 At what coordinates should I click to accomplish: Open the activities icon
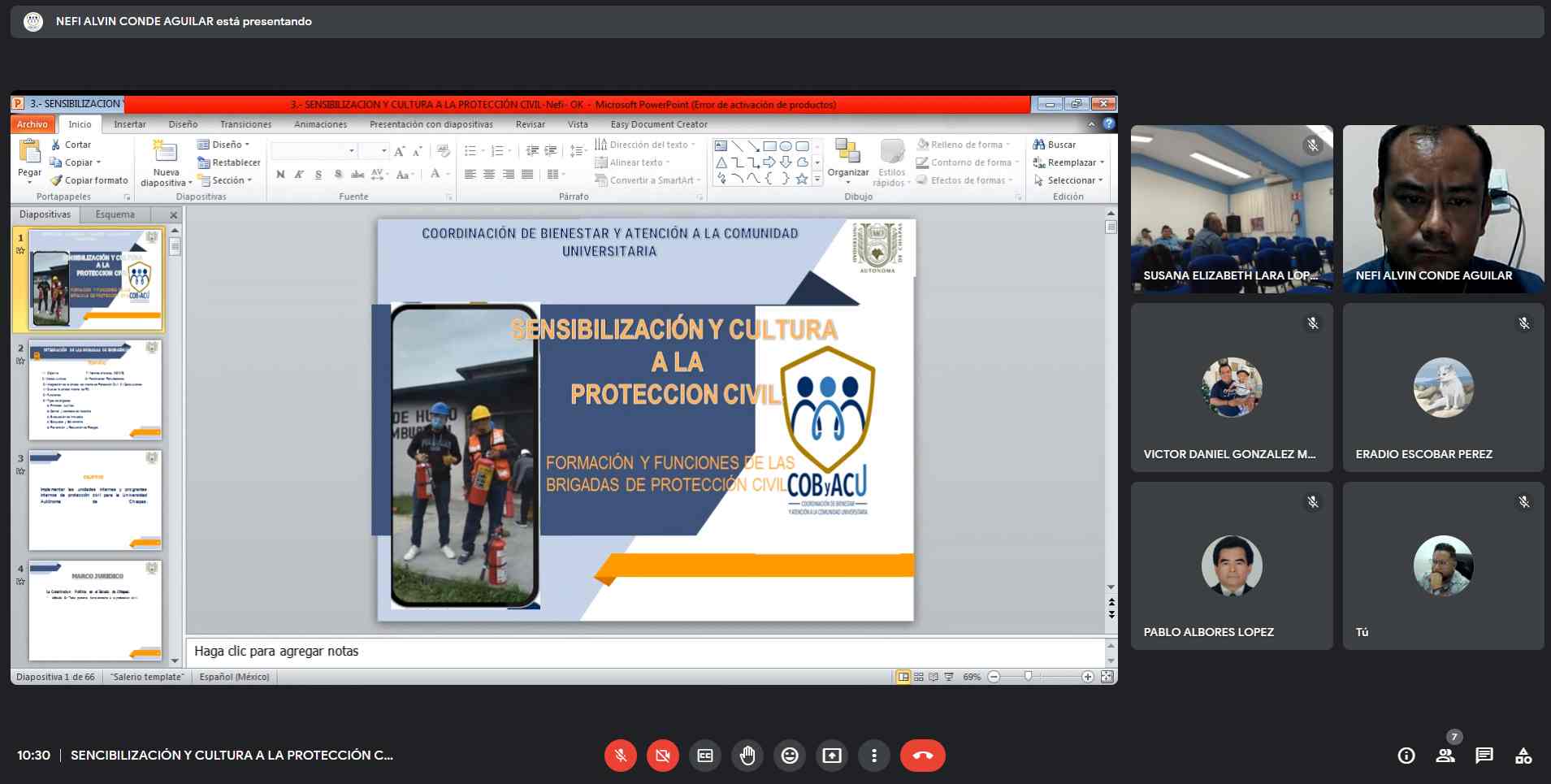[x=1523, y=756]
